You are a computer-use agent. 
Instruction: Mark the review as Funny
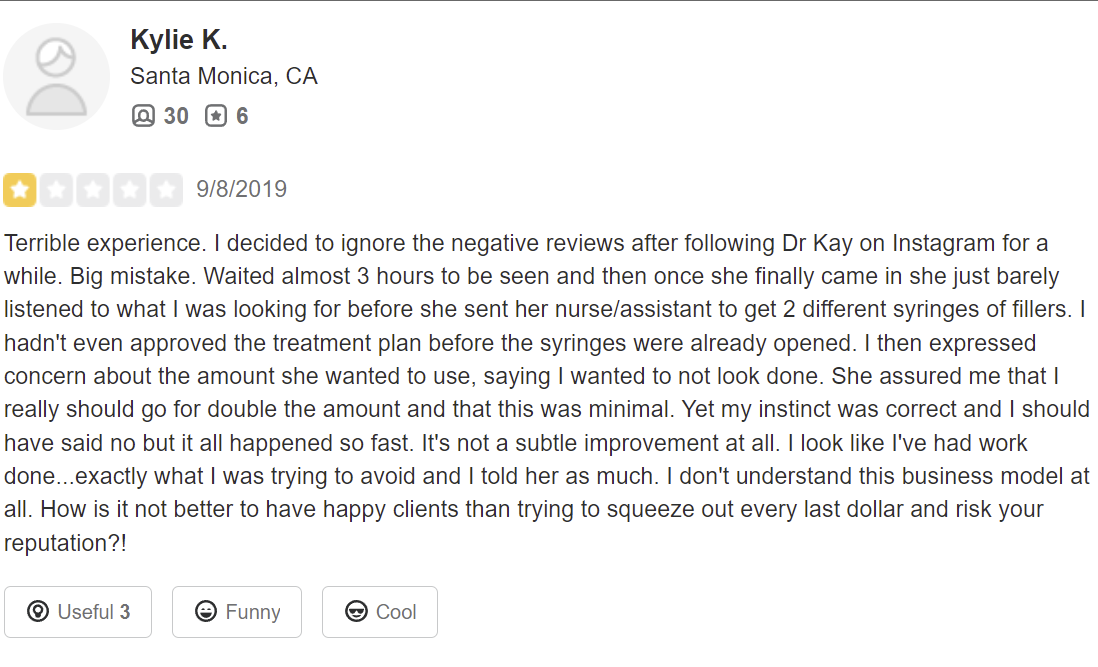point(237,612)
